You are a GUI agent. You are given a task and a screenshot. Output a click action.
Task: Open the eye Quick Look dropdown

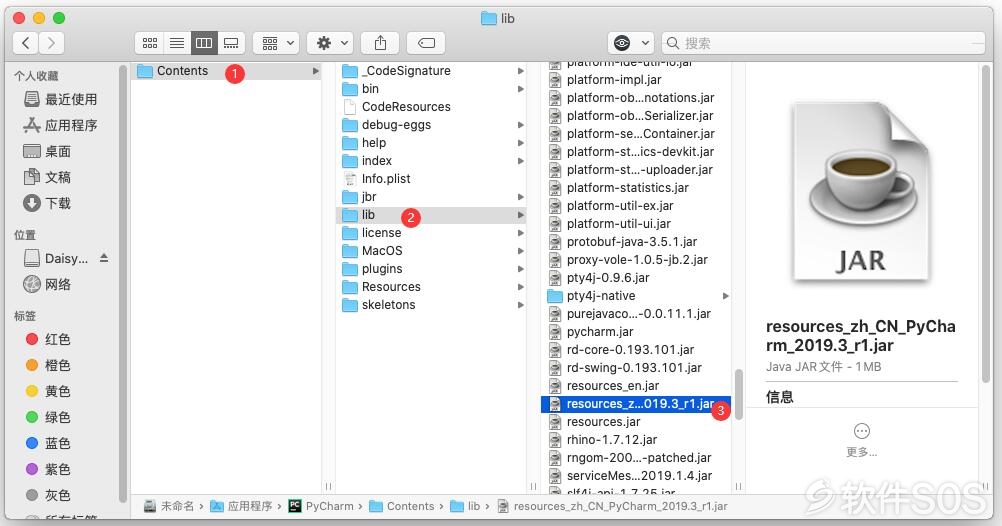pyautogui.click(x=630, y=43)
